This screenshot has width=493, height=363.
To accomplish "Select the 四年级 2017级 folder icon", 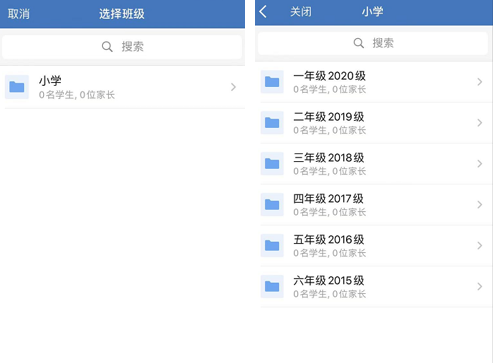I will pos(272,204).
